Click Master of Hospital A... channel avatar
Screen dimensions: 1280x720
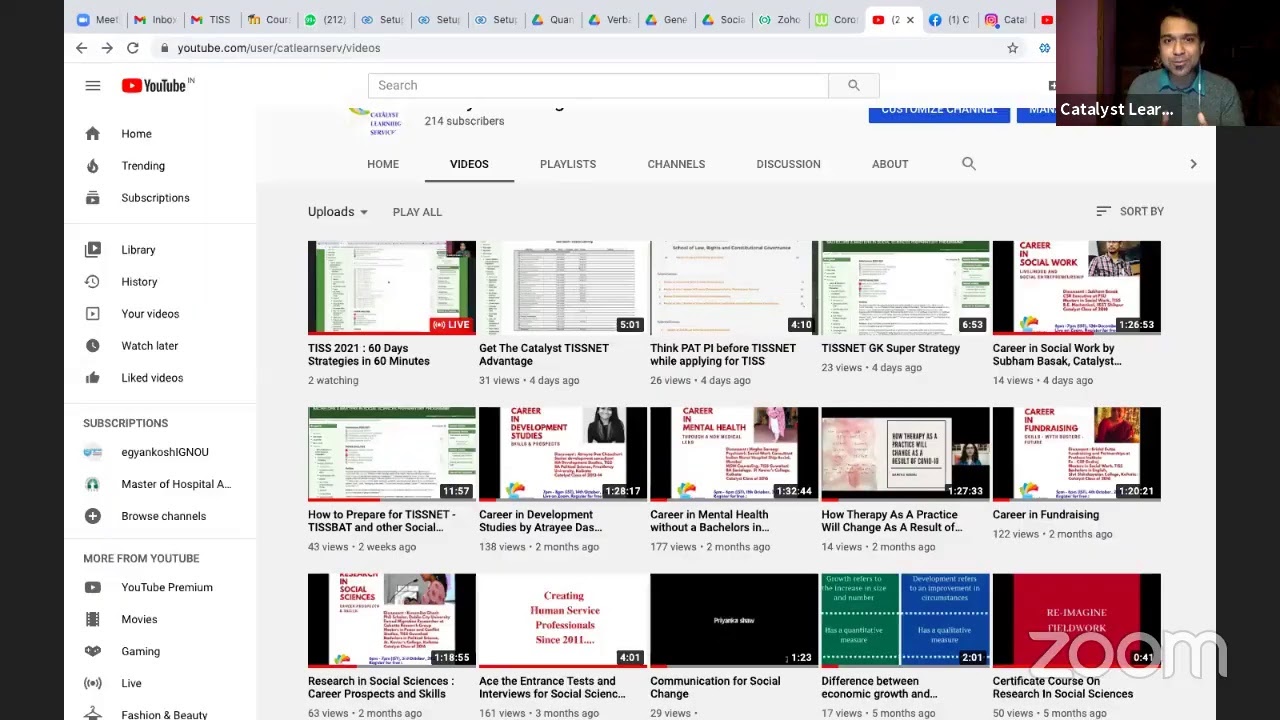pos(93,484)
